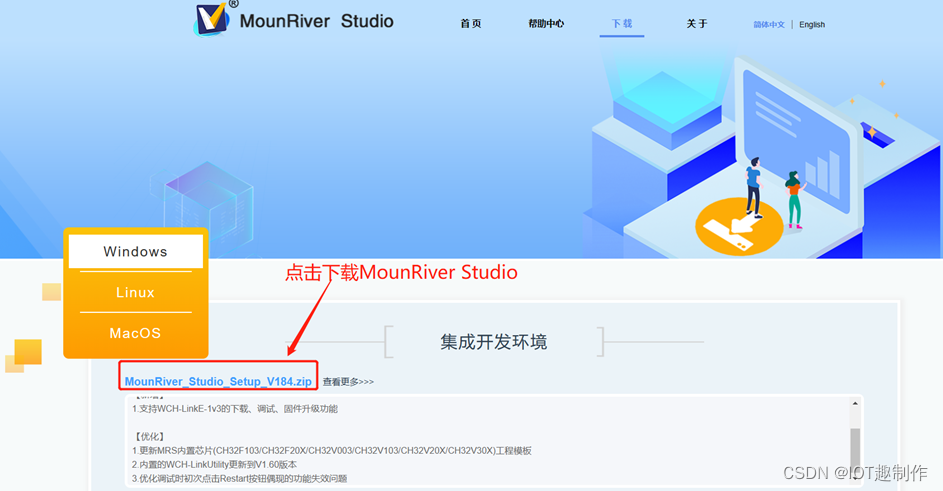
Task: Open the 关于 about menu item
Action: coord(697,23)
